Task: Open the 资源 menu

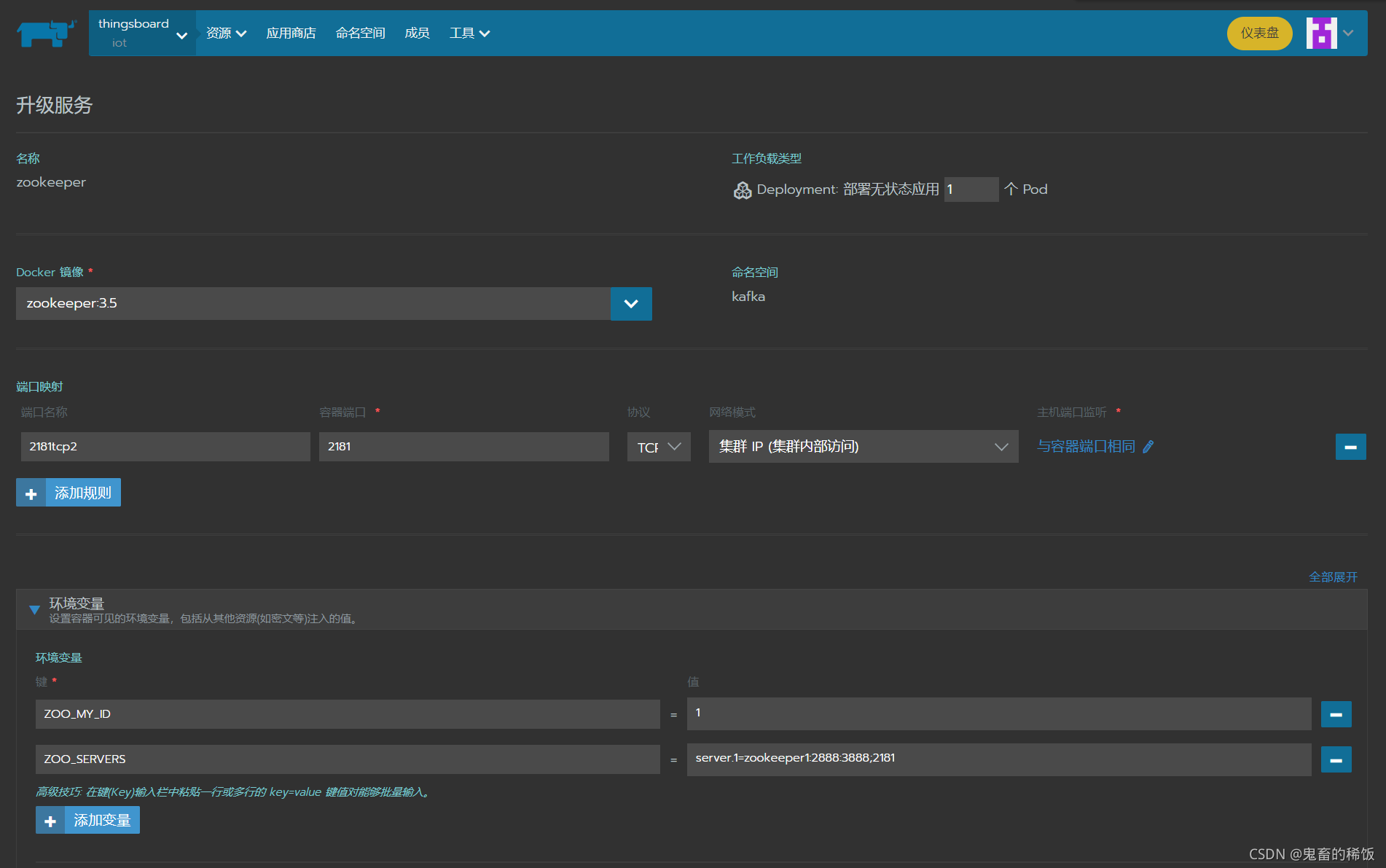Action: 226,34
